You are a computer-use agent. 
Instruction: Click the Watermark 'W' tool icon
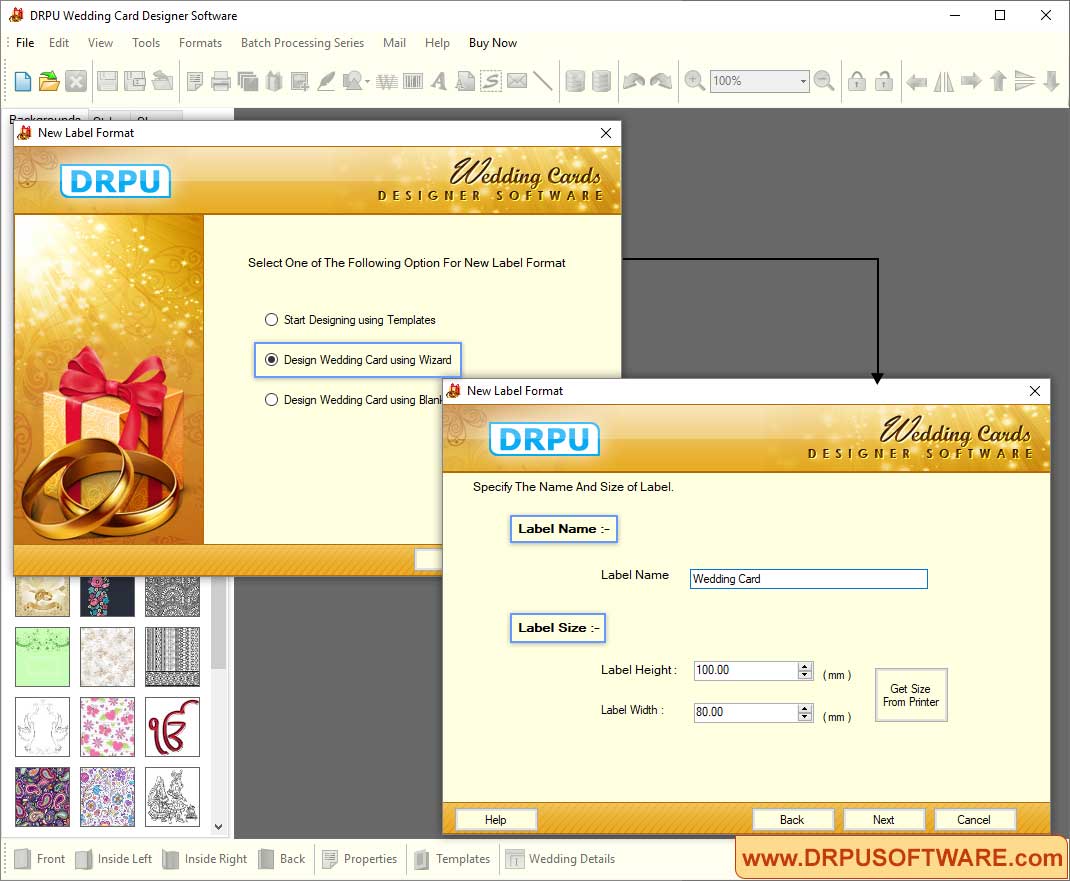pyautogui.click(x=387, y=81)
